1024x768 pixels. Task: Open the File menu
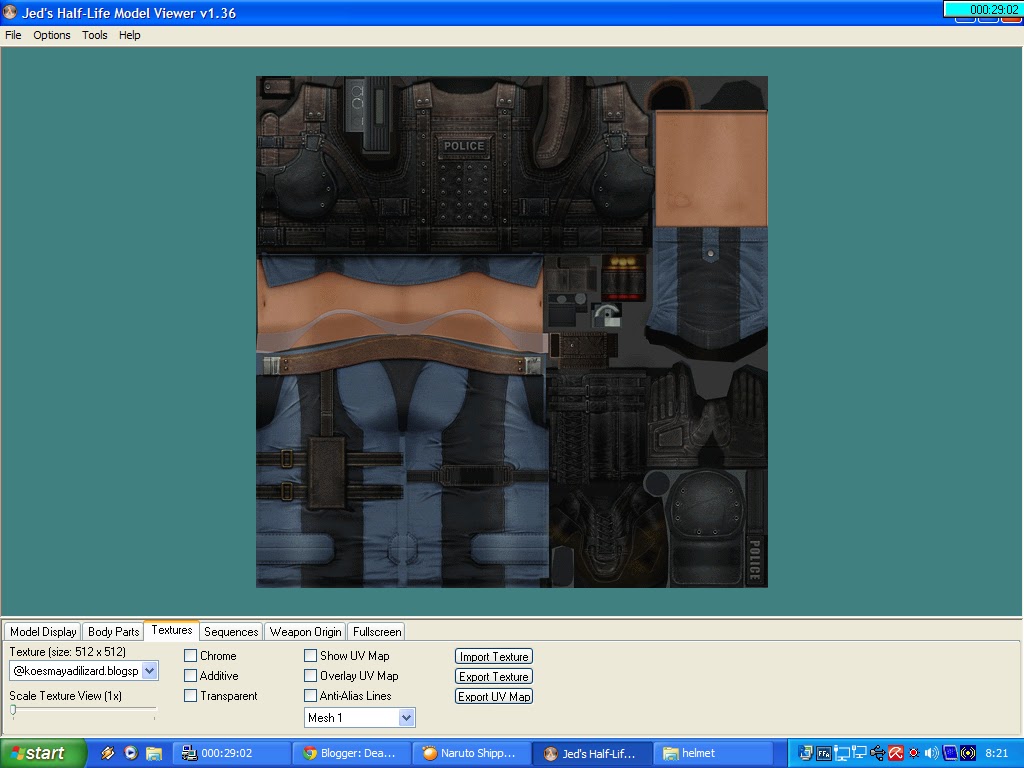13,35
